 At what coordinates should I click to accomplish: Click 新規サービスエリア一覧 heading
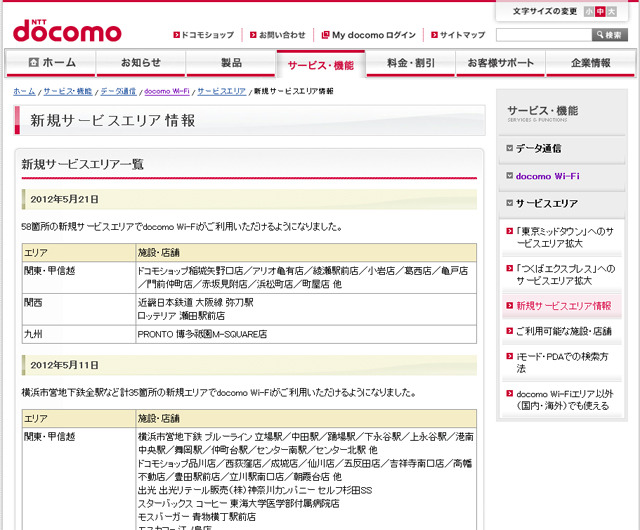[82, 165]
